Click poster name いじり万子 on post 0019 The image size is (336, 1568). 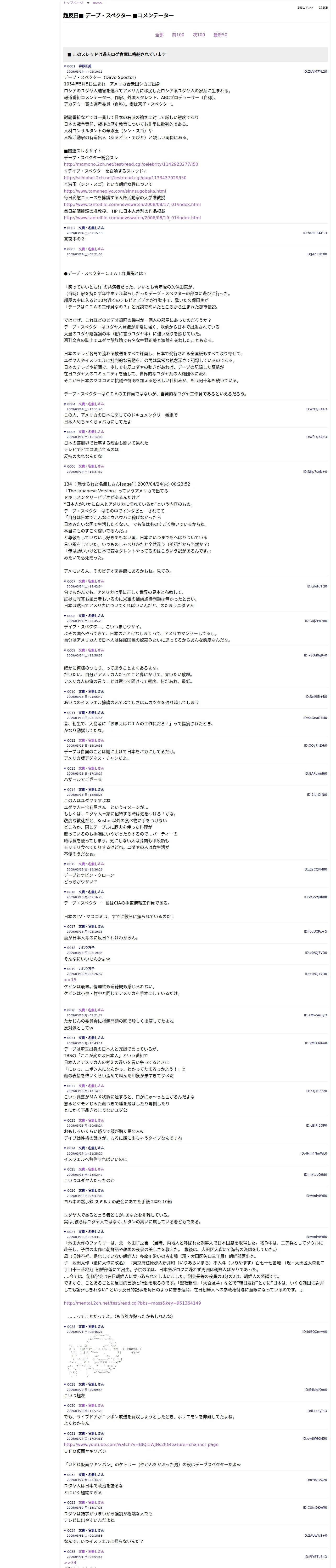[x=87, y=969]
